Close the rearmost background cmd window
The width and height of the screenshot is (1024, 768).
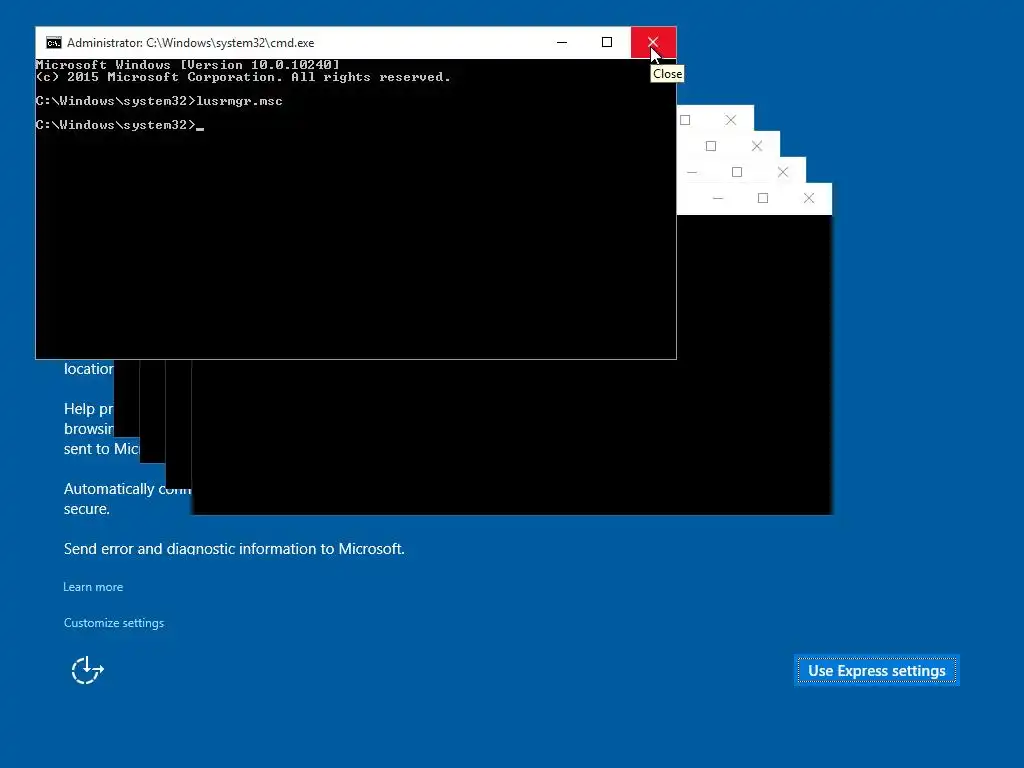click(731, 120)
